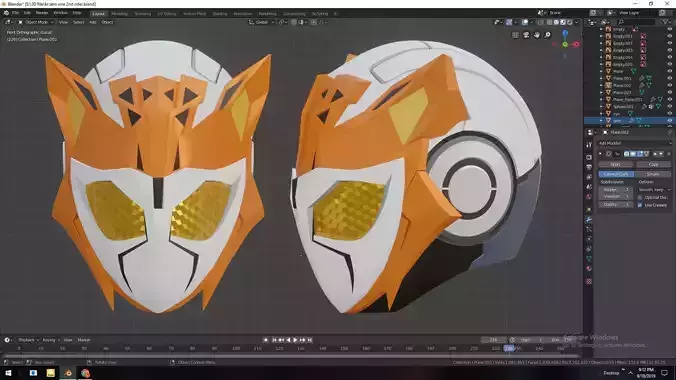Click the green Y axis on navigation gizmo
The width and height of the screenshot is (676, 380).
tap(565, 44)
